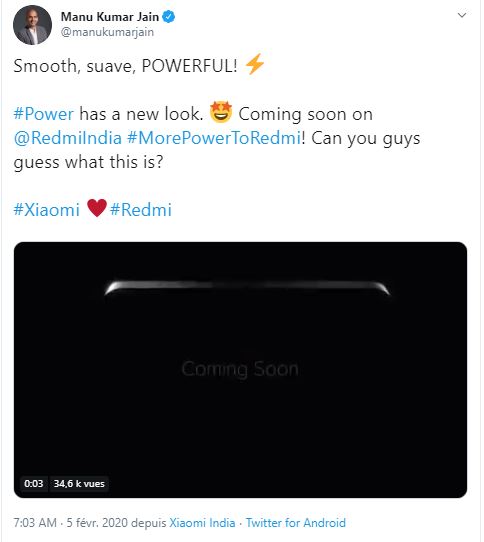Play the Coming Soon video
Image resolution: width=484 pixels, height=542 pixels.
click(240, 370)
